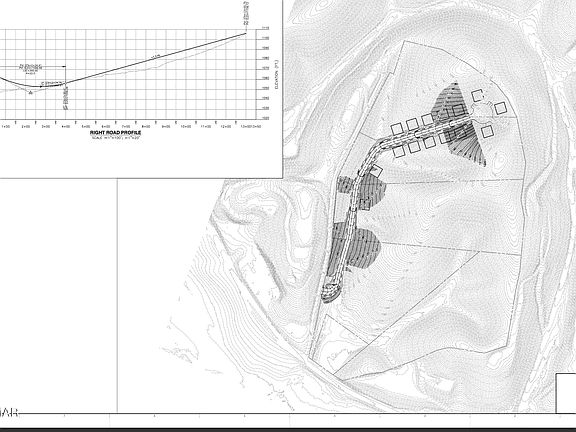
Task: Select the scale note under the profile title
Action: [115, 138]
